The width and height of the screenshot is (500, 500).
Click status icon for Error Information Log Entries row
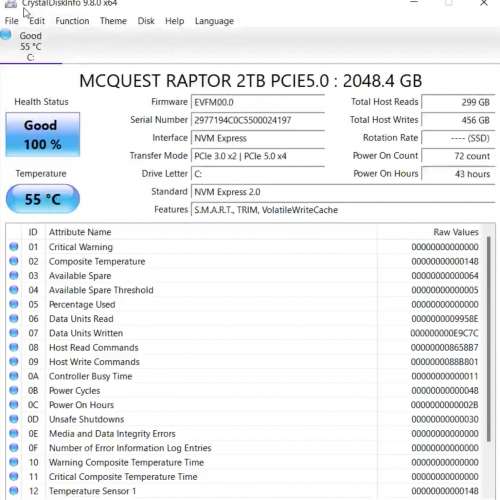(14, 448)
